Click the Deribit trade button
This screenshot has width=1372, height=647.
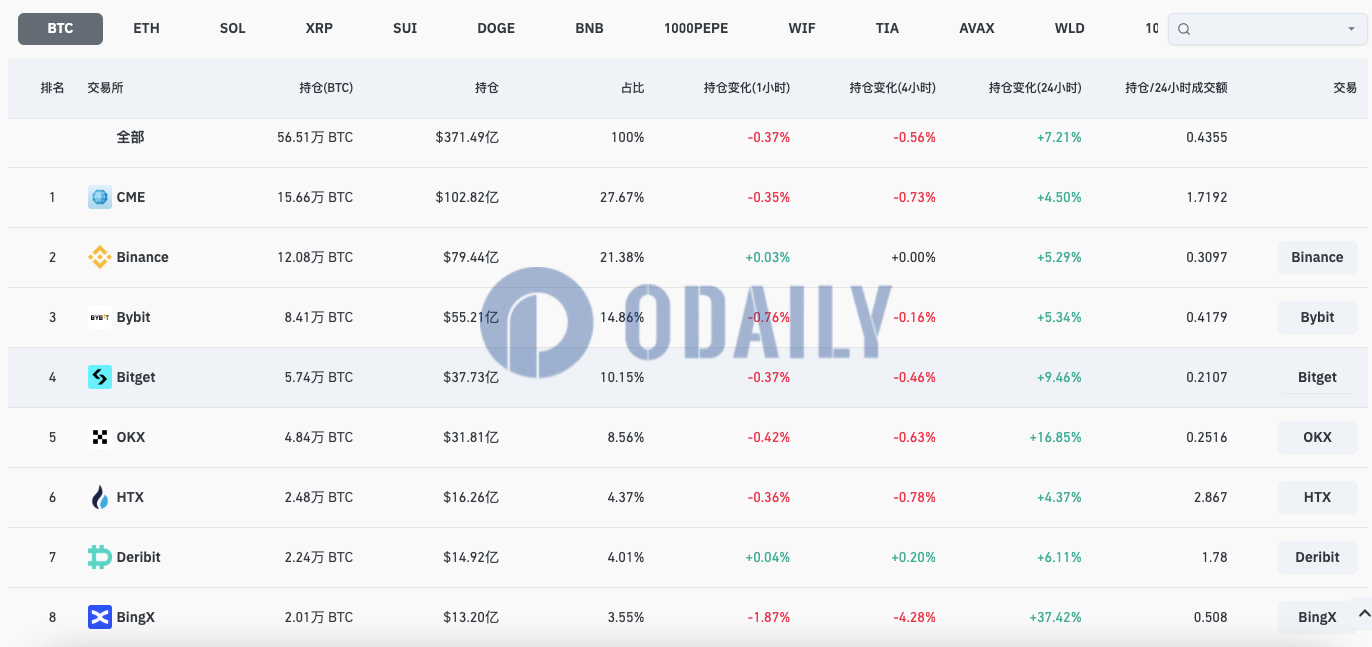(x=1317, y=557)
